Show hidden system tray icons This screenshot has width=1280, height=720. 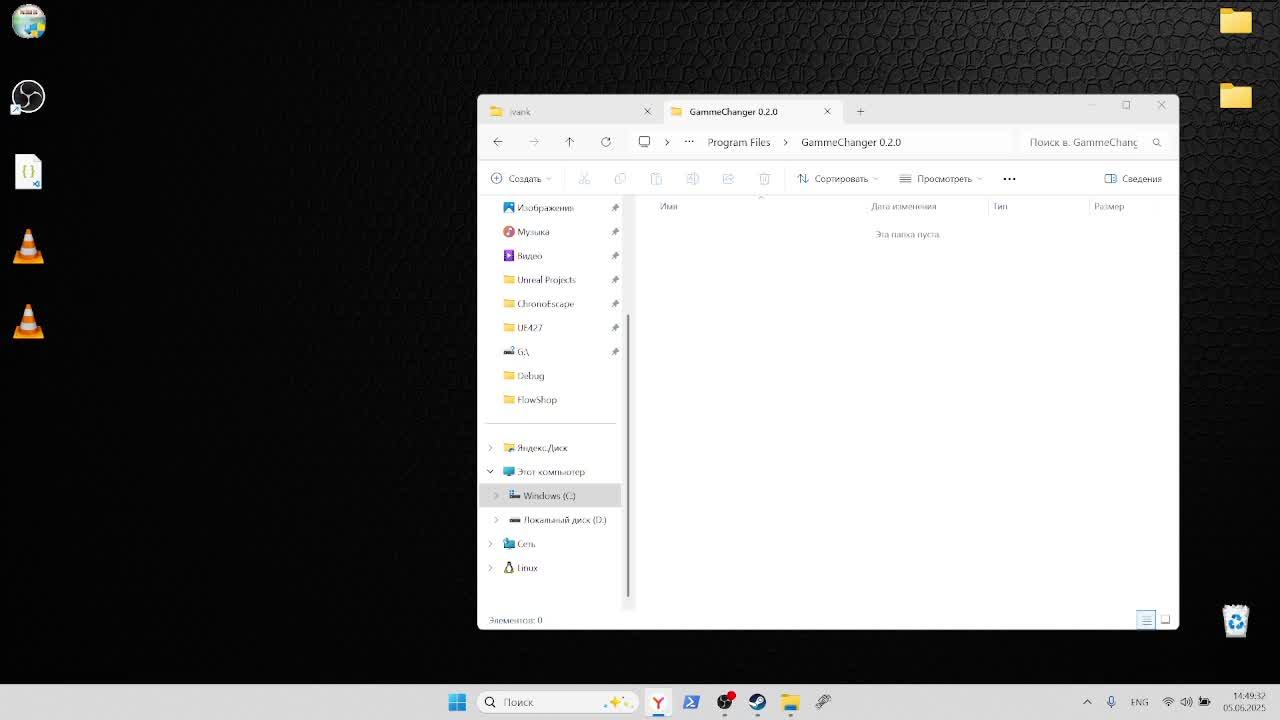1087,702
